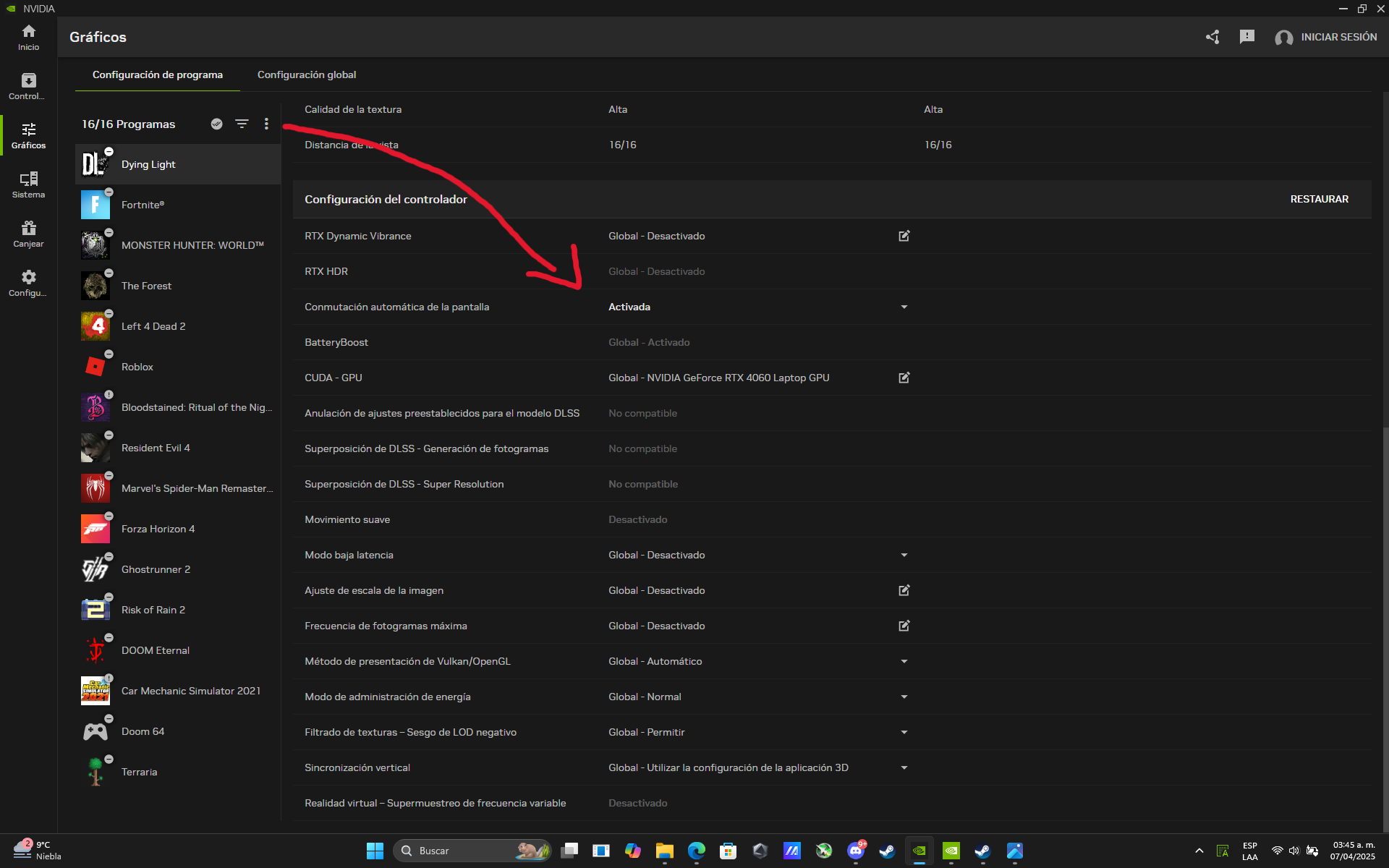The image size is (1389, 868).
Task: Expand the Modo baja latencia dropdown
Action: tap(904, 555)
